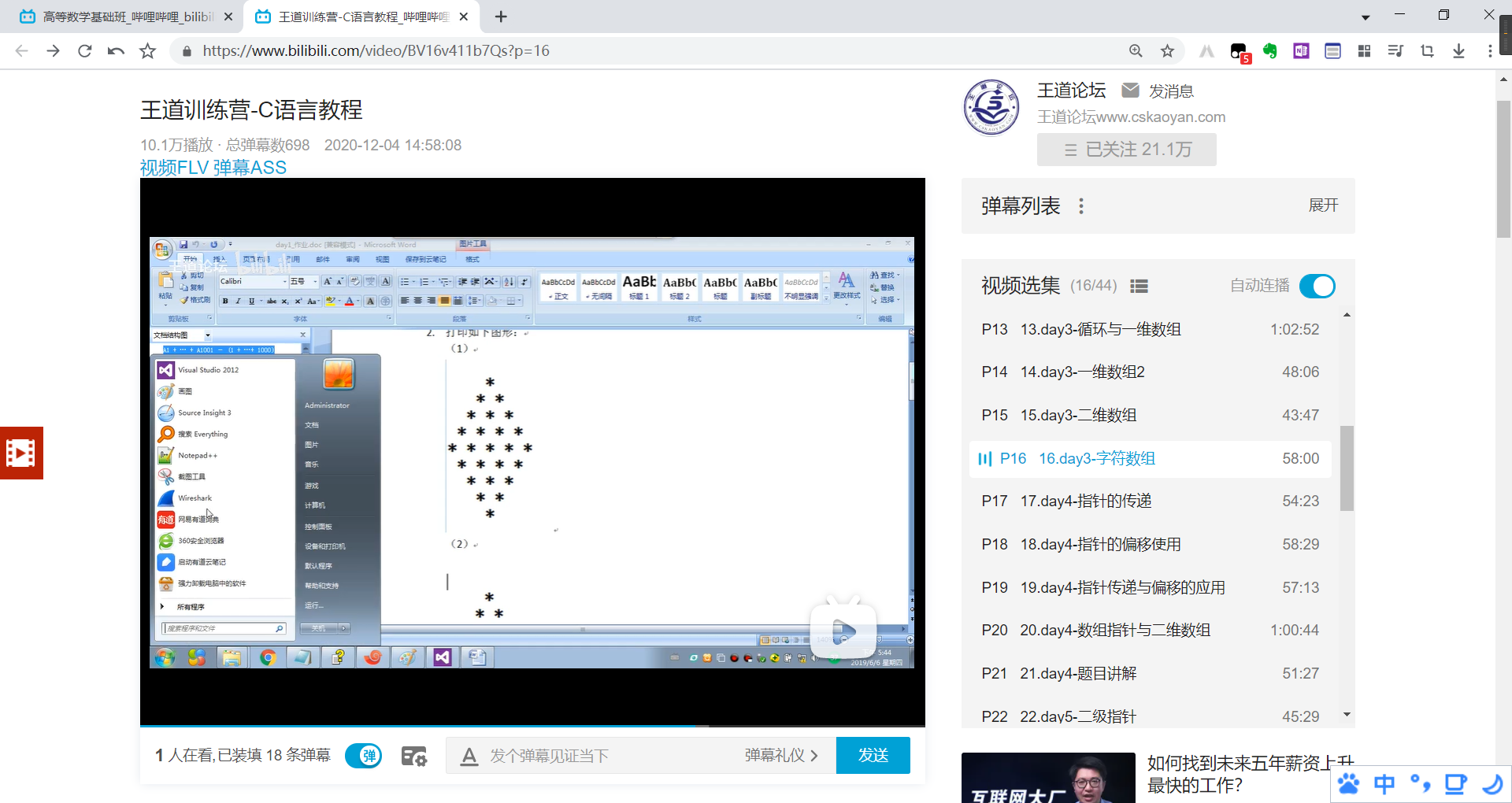This screenshot has width=1512, height=803.
Task: Click the undo arrow in the browser toolbar
Action: 116,51
